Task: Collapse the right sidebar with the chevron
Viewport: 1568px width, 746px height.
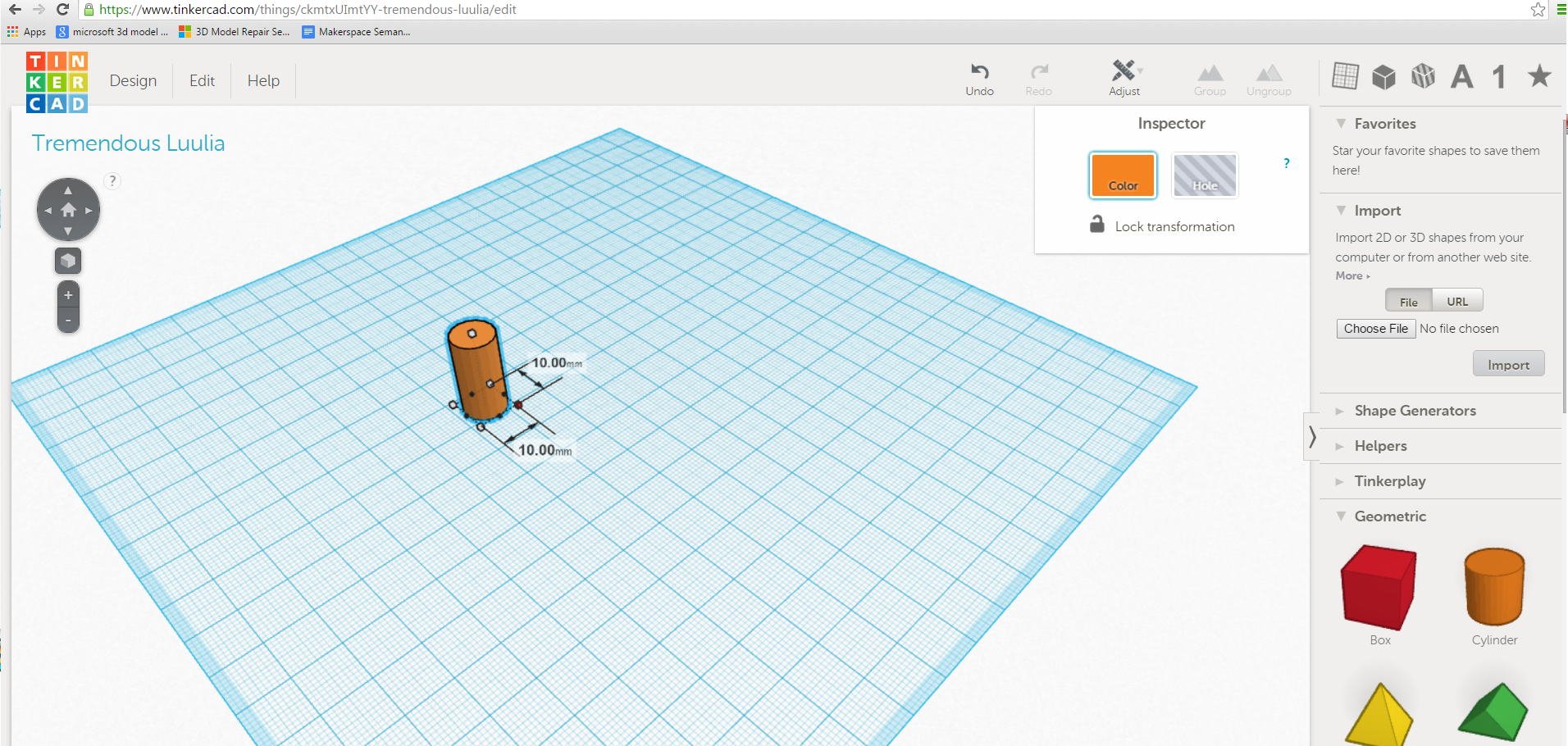Action: click(x=1311, y=436)
